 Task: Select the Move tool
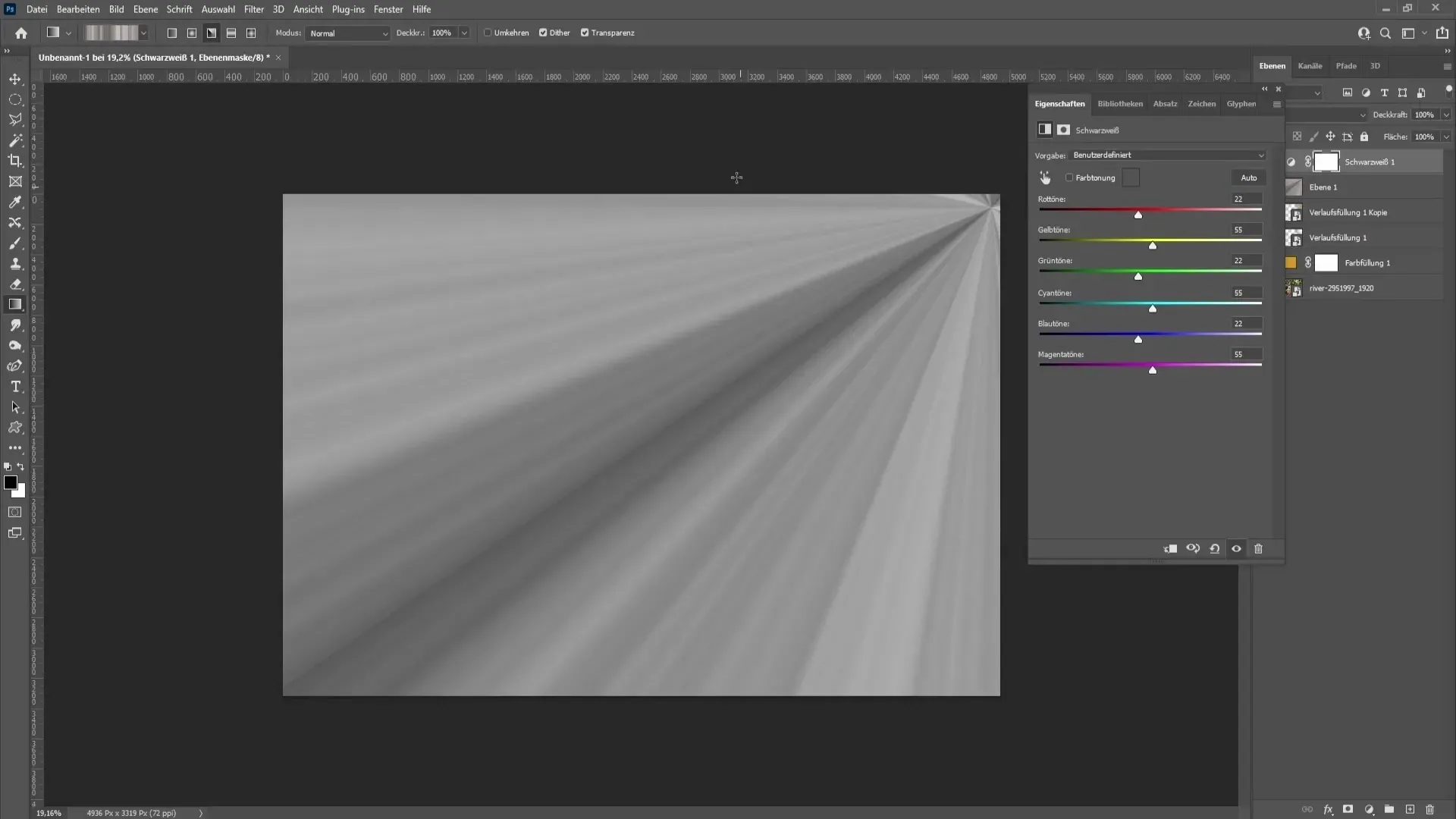pos(15,79)
